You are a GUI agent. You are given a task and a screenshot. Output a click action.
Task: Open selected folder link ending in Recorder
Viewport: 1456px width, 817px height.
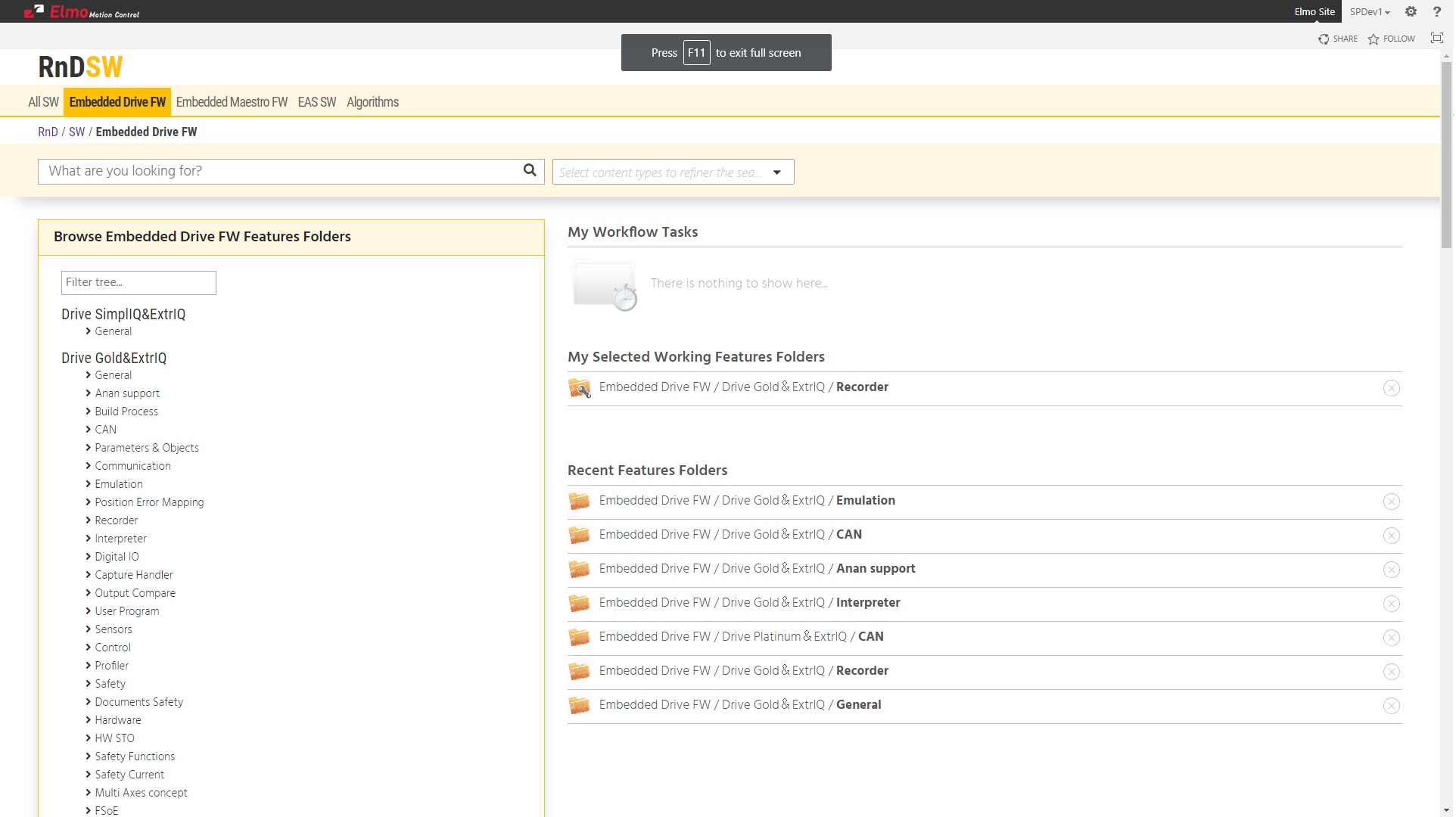743,387
